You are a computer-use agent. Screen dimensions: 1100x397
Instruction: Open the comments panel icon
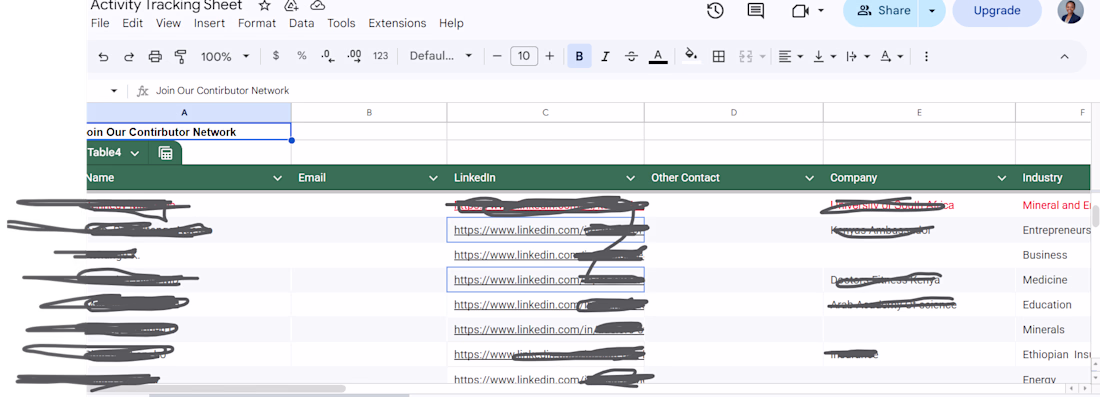[x=756, y=11]
